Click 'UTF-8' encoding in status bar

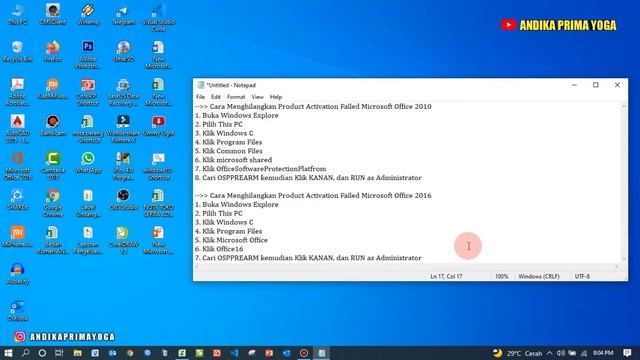tap(582, 276)
